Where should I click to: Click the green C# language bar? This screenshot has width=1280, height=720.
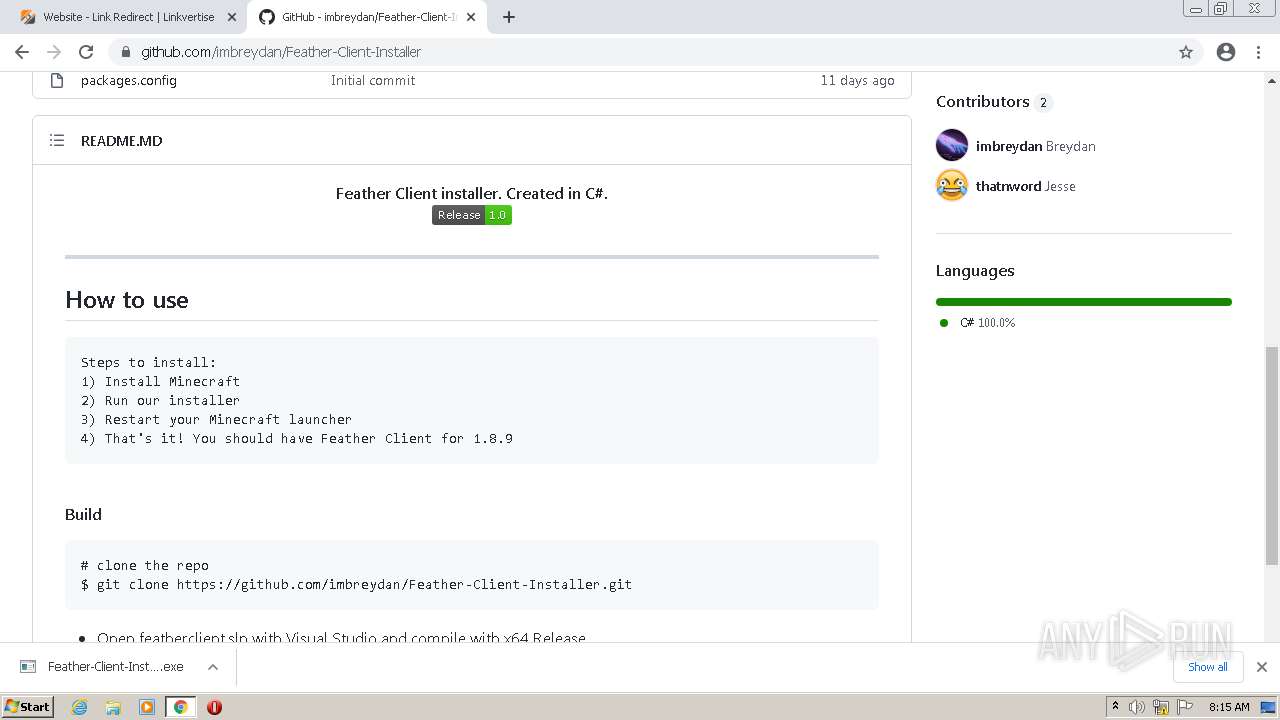click(x=1084, y=302)
